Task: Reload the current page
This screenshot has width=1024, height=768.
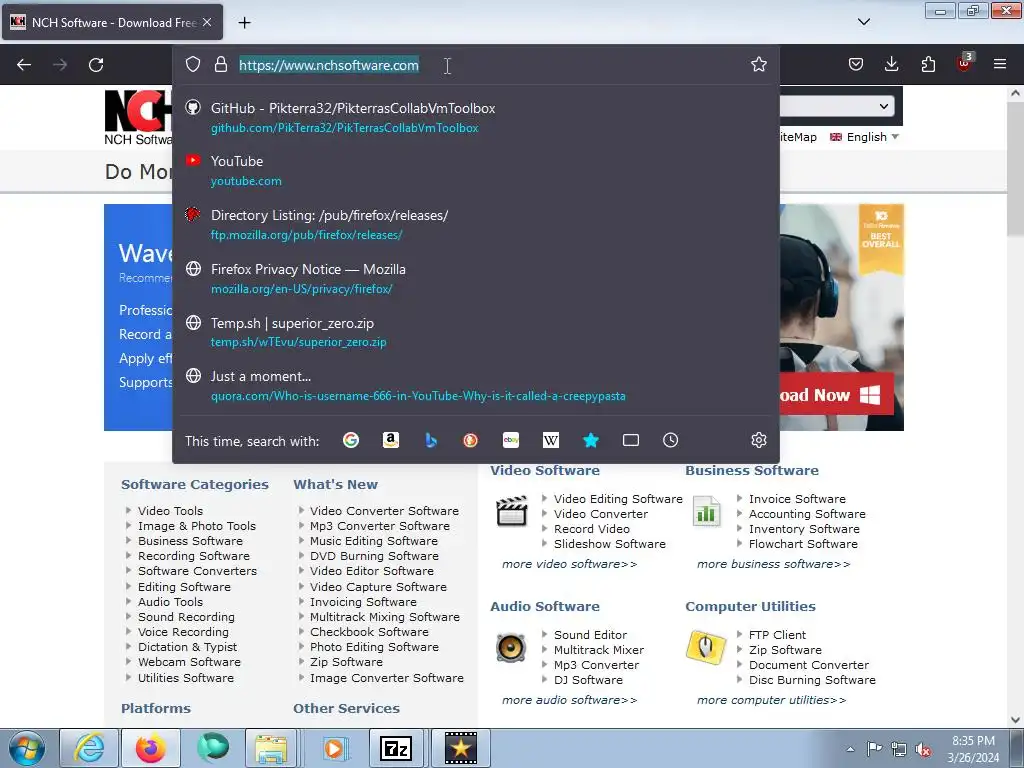Action: (x=96, y=65)
